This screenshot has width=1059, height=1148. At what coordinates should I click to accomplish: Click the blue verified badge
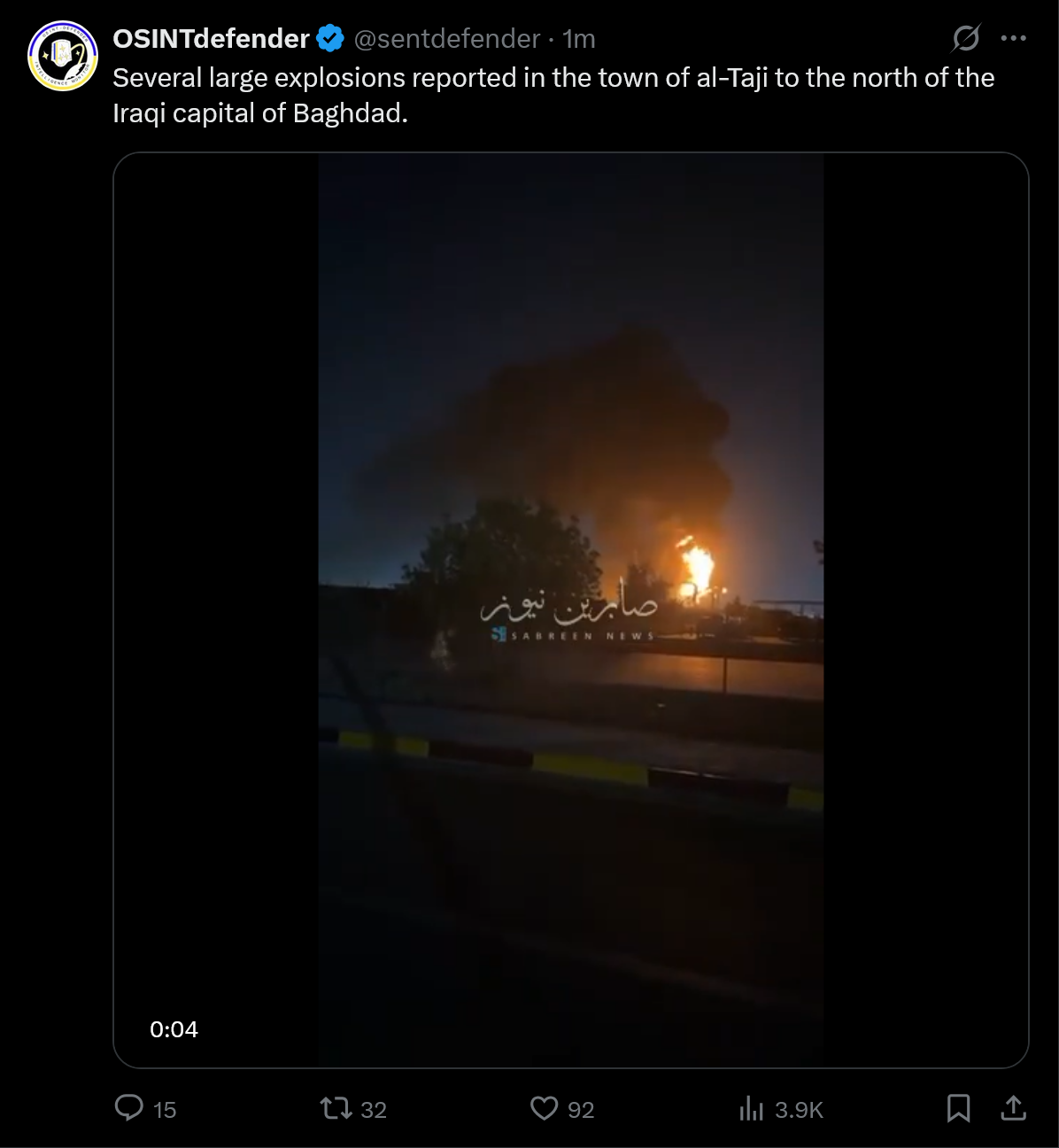tap(330, 39)
